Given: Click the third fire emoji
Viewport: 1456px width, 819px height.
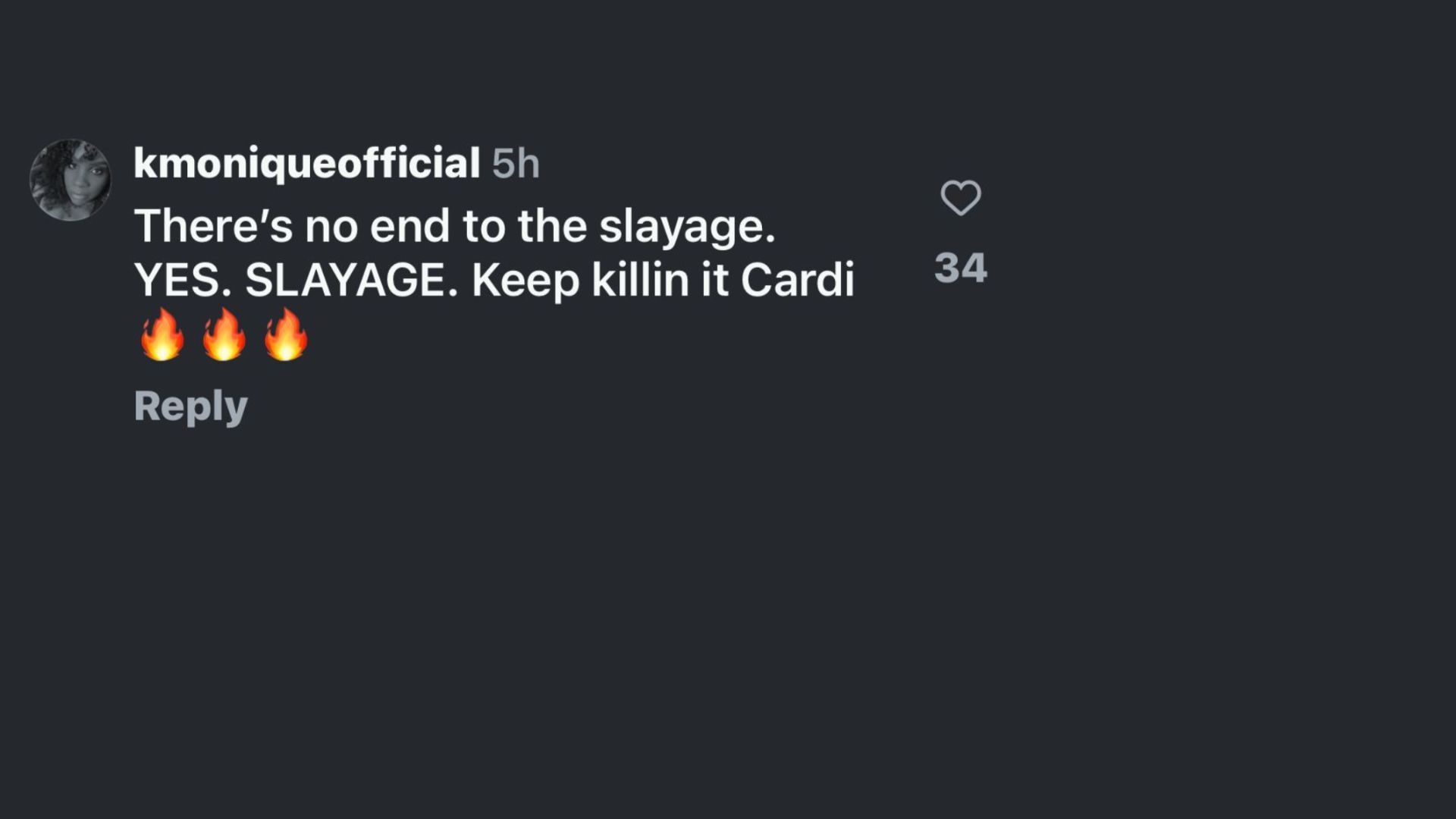Looking at the screenshot, I should click(x=286, y=334).
